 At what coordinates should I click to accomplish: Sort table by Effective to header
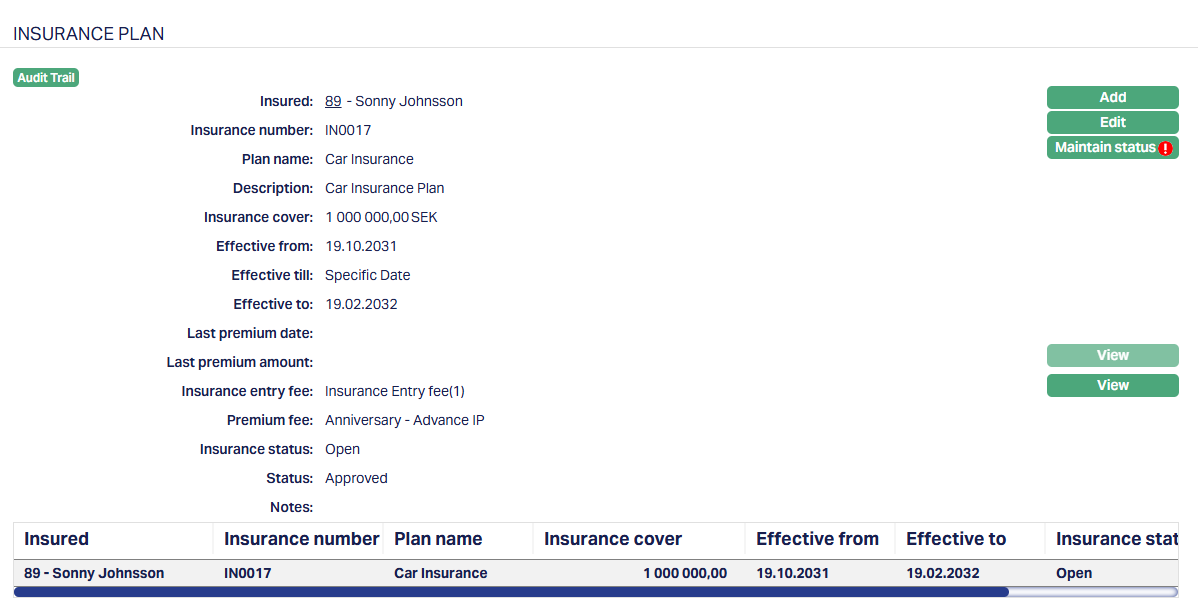[955, 539]
